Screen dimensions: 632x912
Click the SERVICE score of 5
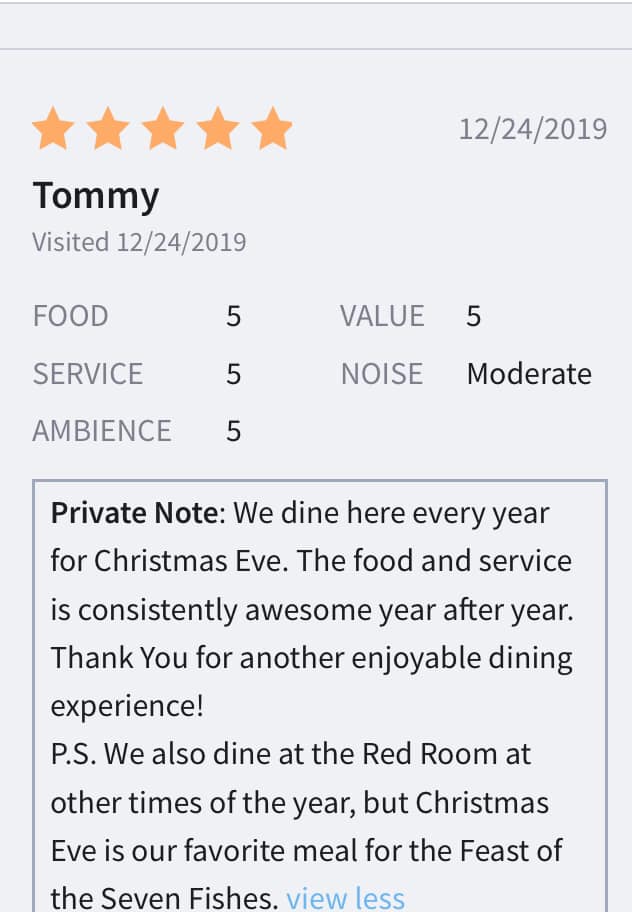233,374
